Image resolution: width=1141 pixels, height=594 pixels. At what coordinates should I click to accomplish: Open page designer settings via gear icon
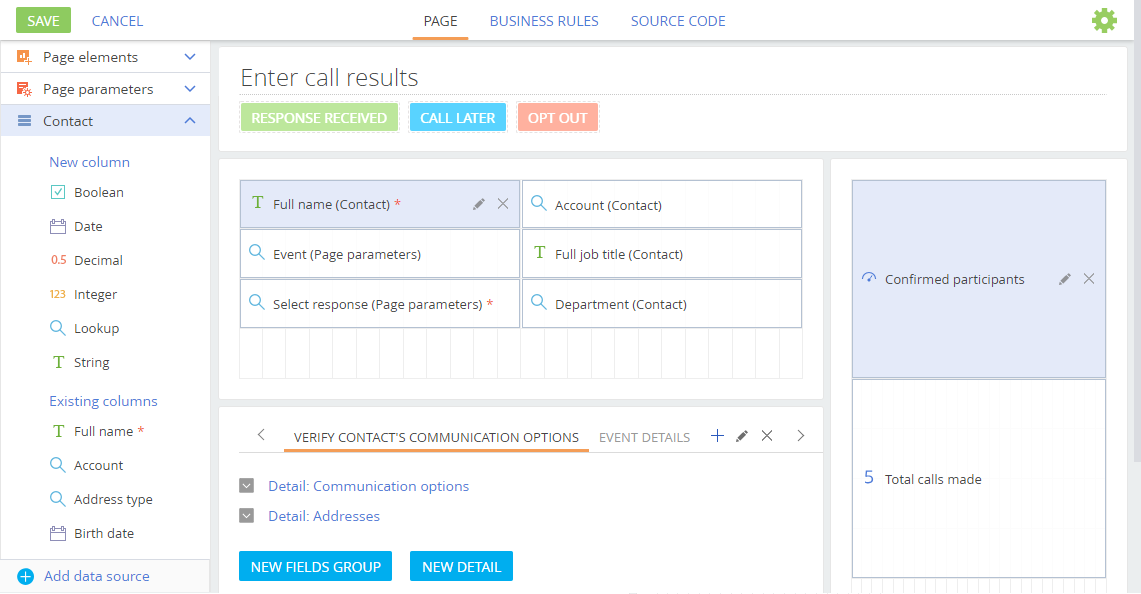[1104, 20]
